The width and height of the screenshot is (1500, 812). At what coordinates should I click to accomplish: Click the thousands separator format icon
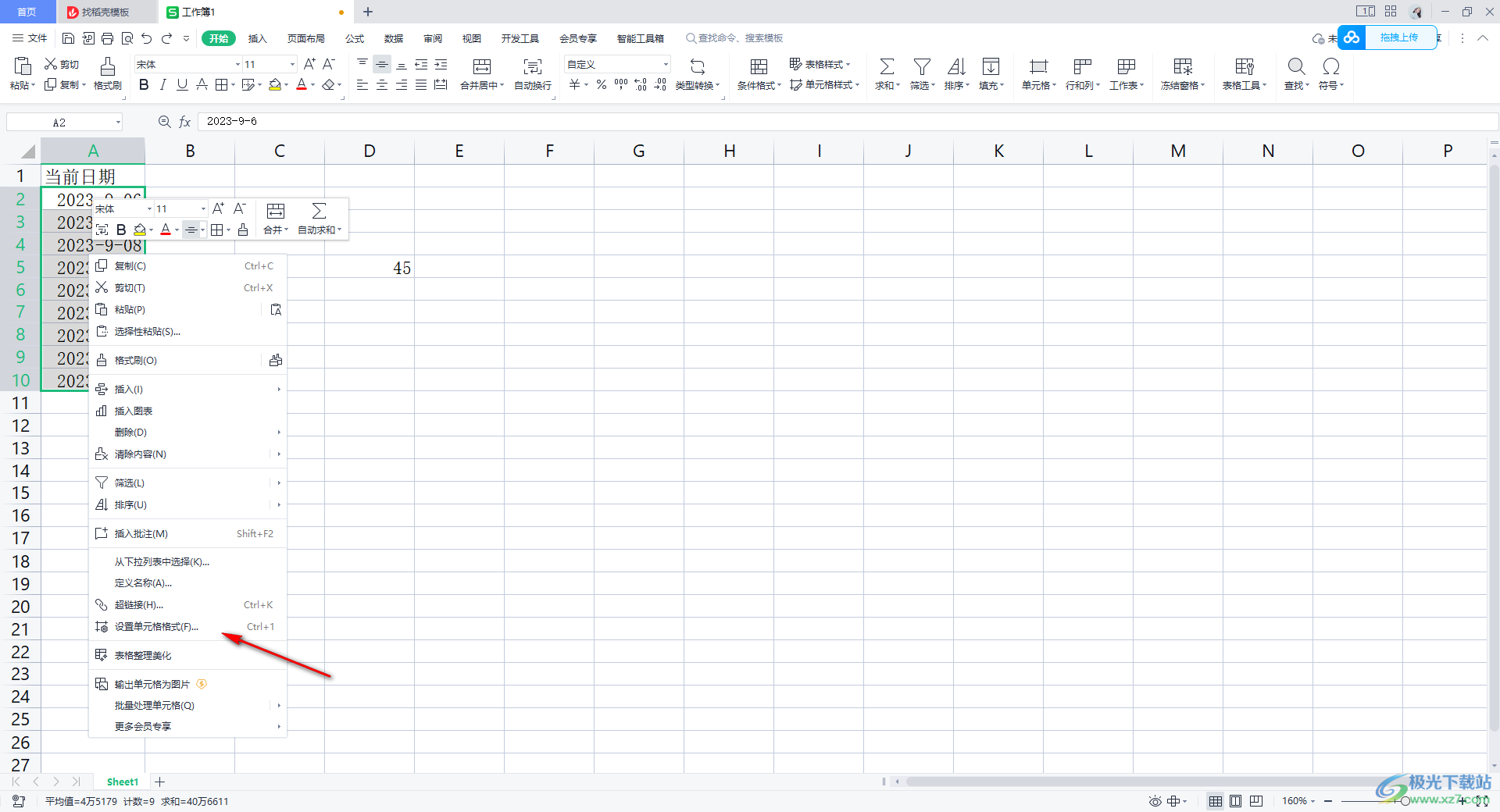[621, 84]
